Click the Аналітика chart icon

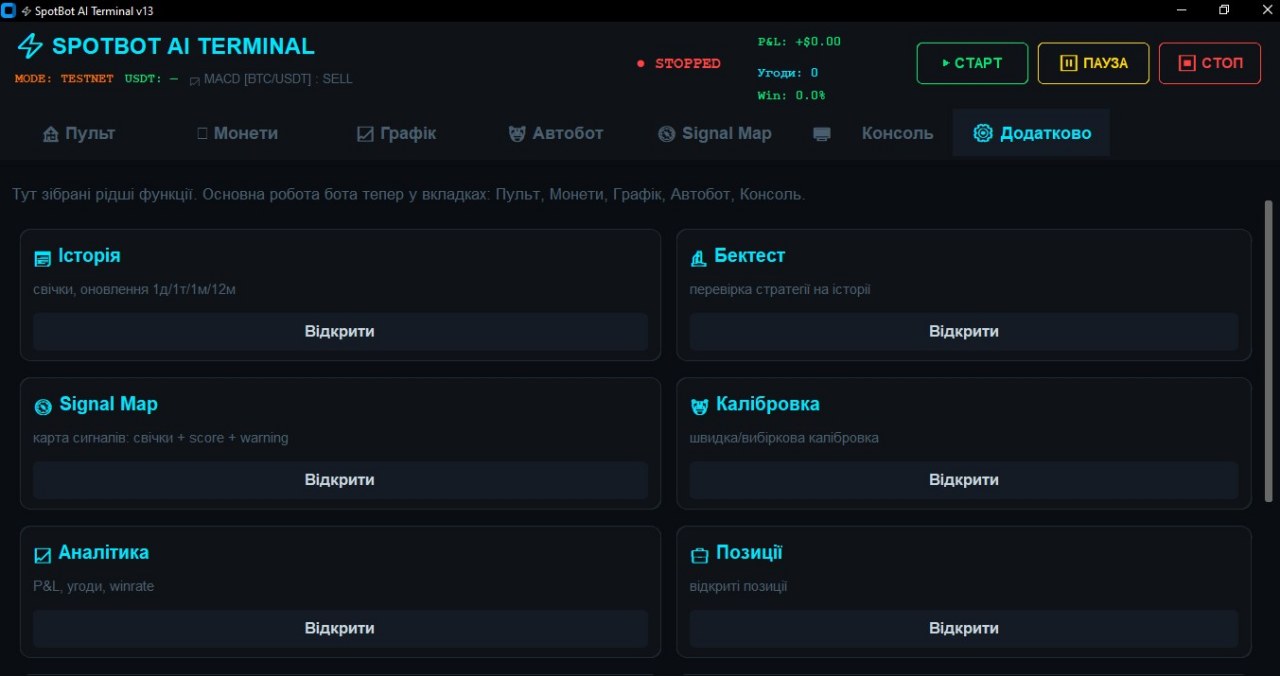point(43,555)
